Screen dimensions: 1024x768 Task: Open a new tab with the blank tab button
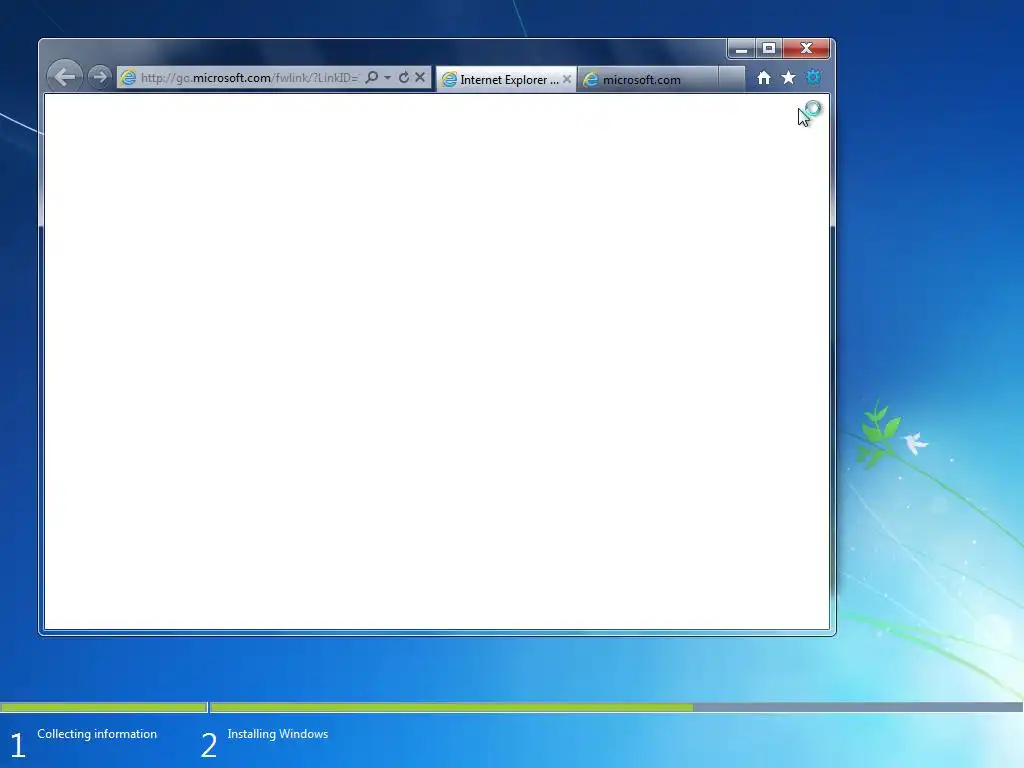tap(731, 79)
